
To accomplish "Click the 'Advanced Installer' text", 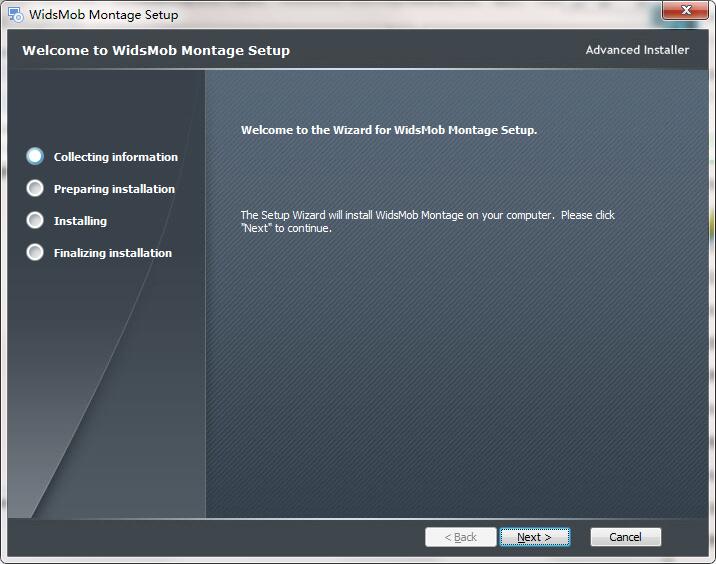I will tap(637, 50).
